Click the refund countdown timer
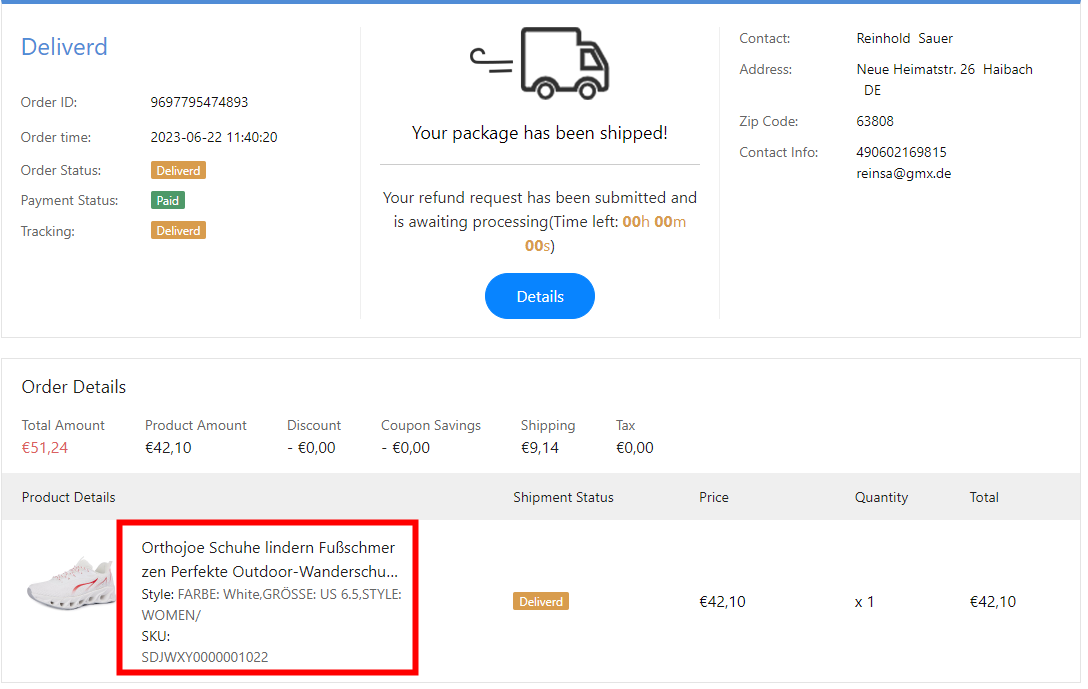This screenshot has width=1088, height=689. [604, 233]
